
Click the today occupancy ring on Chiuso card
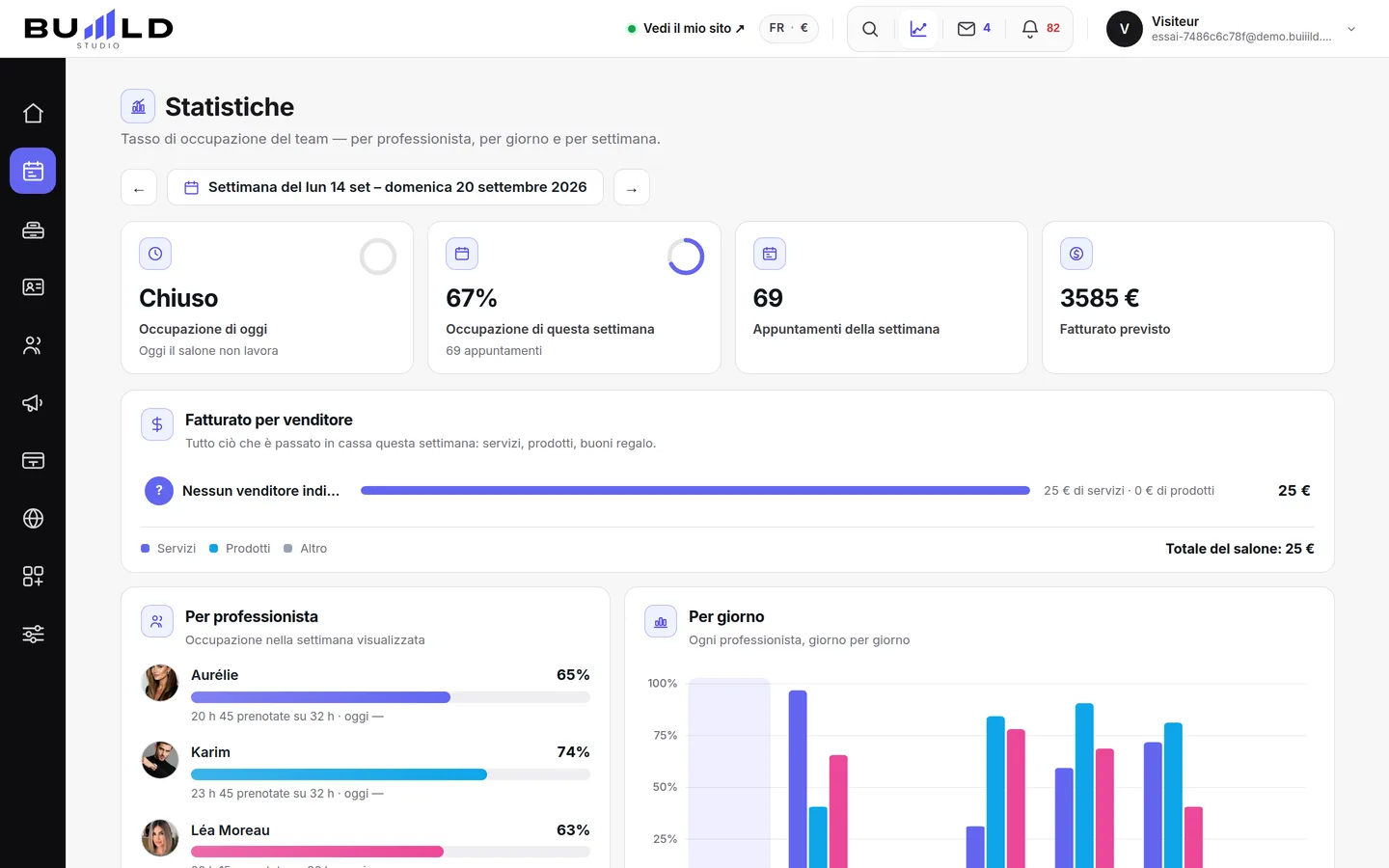coord(378,257)
